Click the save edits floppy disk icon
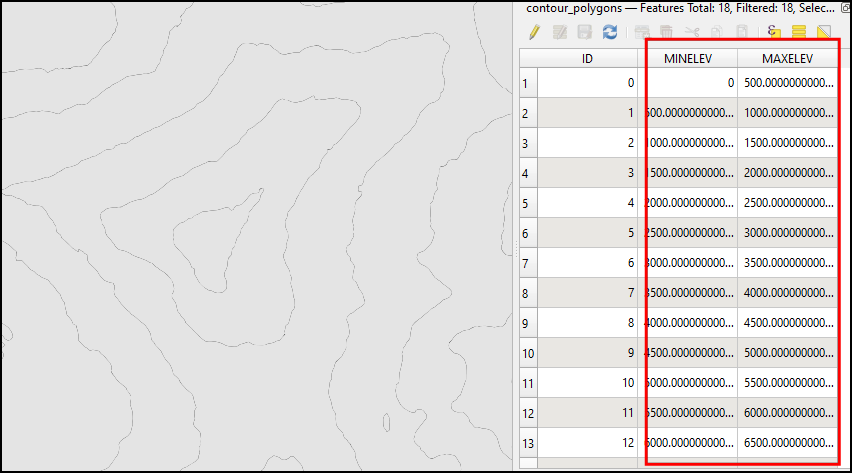Image resolution: width=852 pixels, height=473 pixels. (x=585, y=32)
